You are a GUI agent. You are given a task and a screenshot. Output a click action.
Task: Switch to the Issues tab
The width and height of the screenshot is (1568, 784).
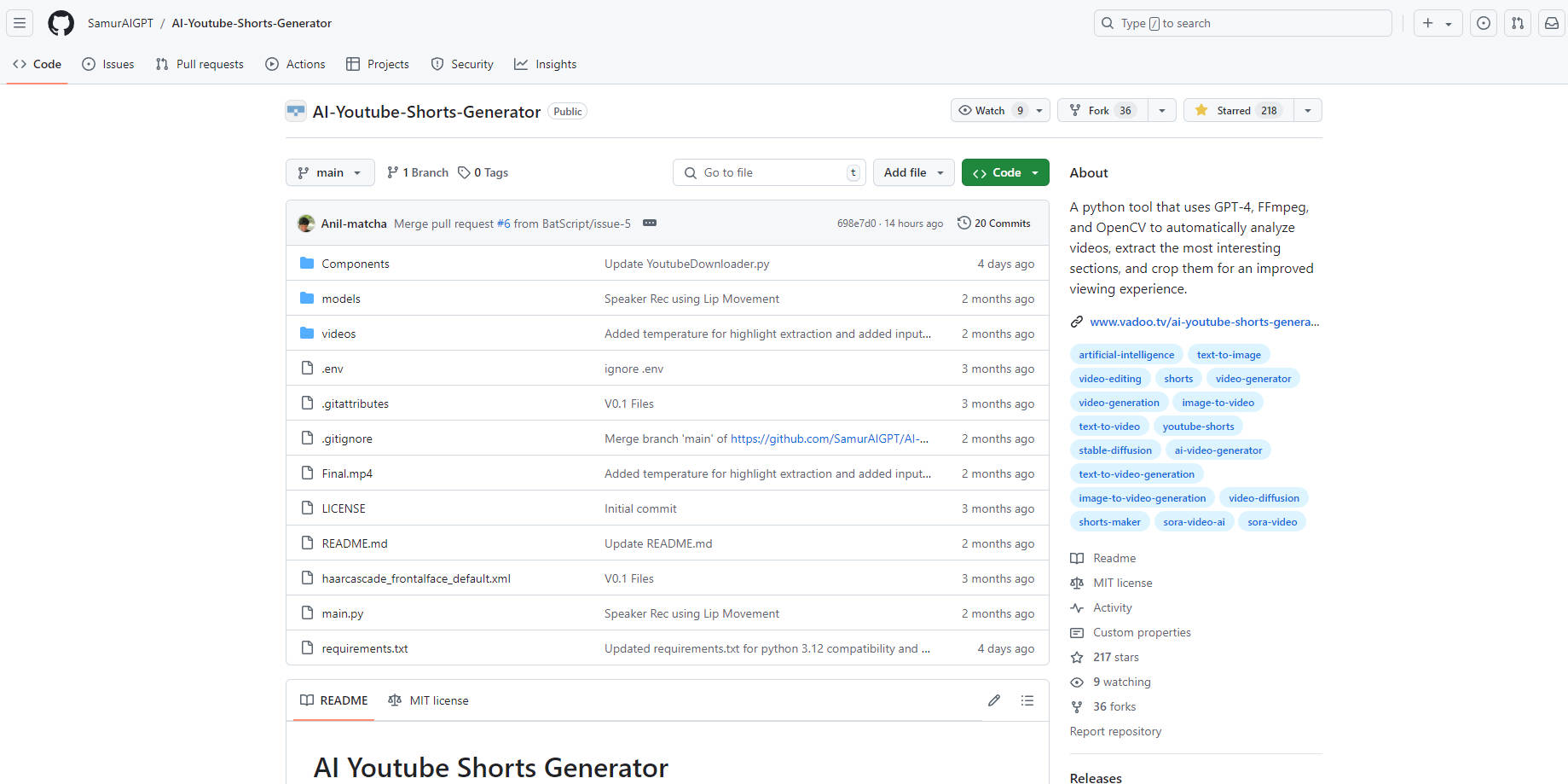[107, 64]
